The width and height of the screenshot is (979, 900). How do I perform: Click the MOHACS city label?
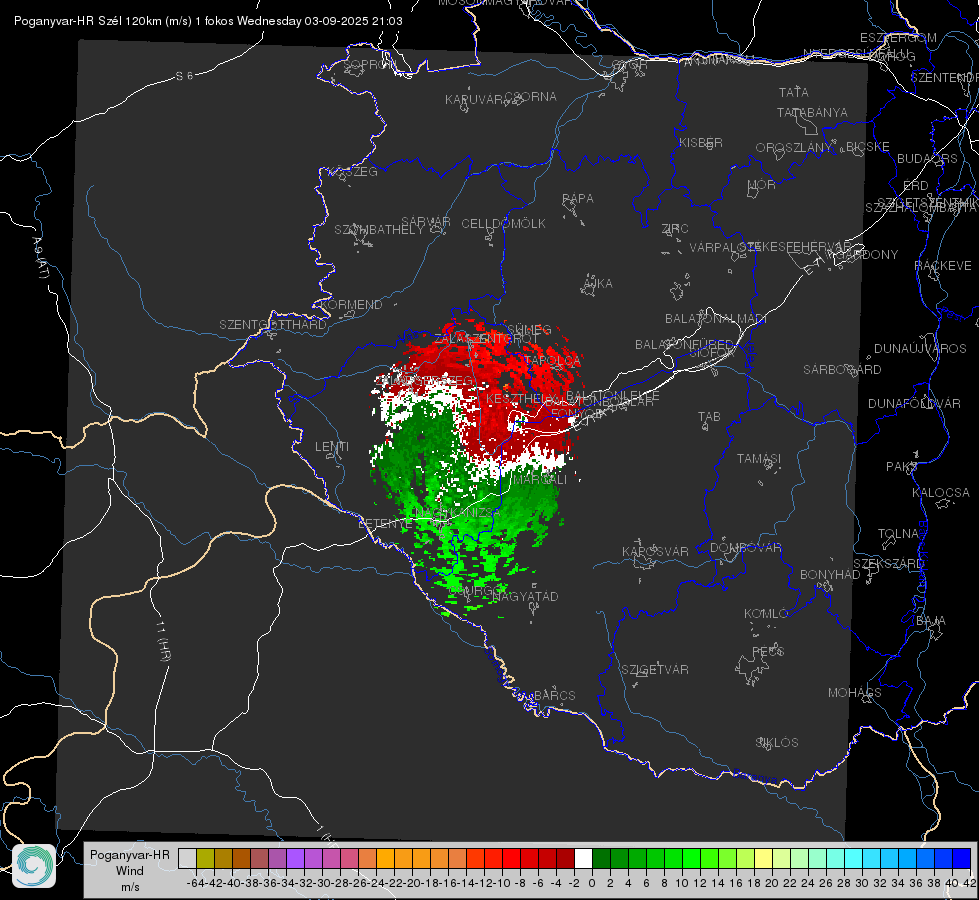pyautogui.click(x=855, y=693)
